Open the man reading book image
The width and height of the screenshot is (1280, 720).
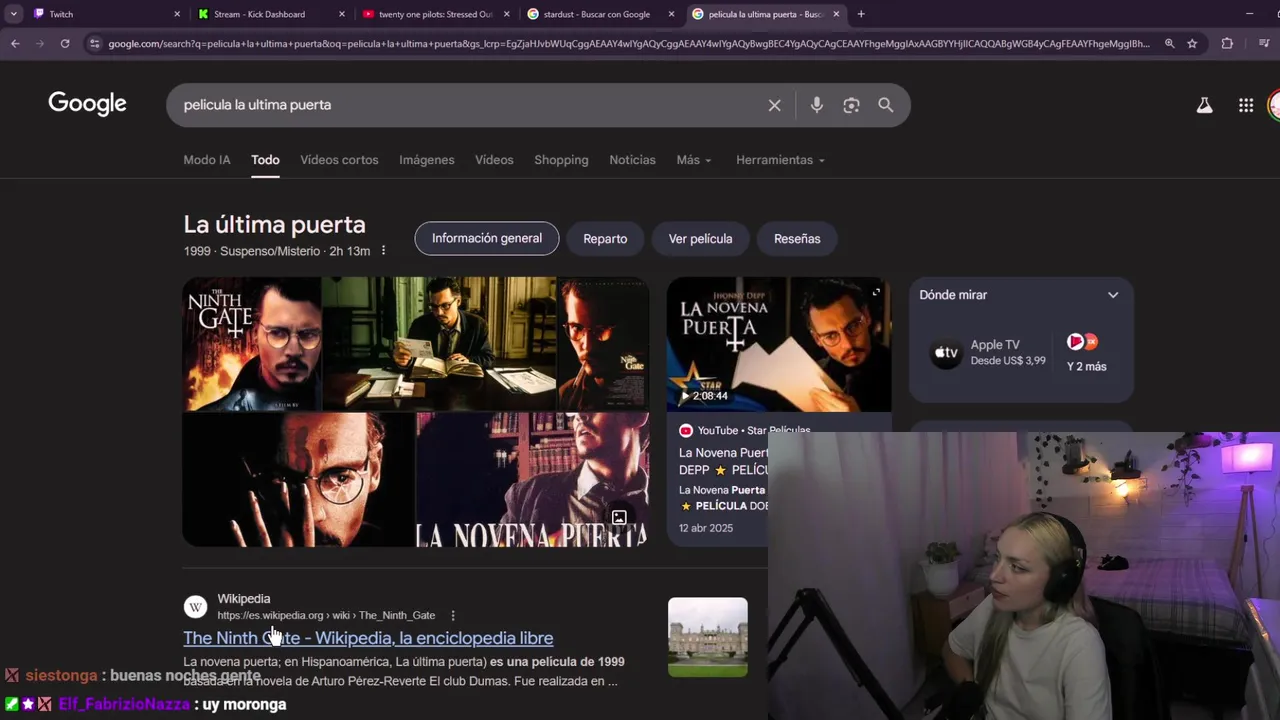click(440, 344)
